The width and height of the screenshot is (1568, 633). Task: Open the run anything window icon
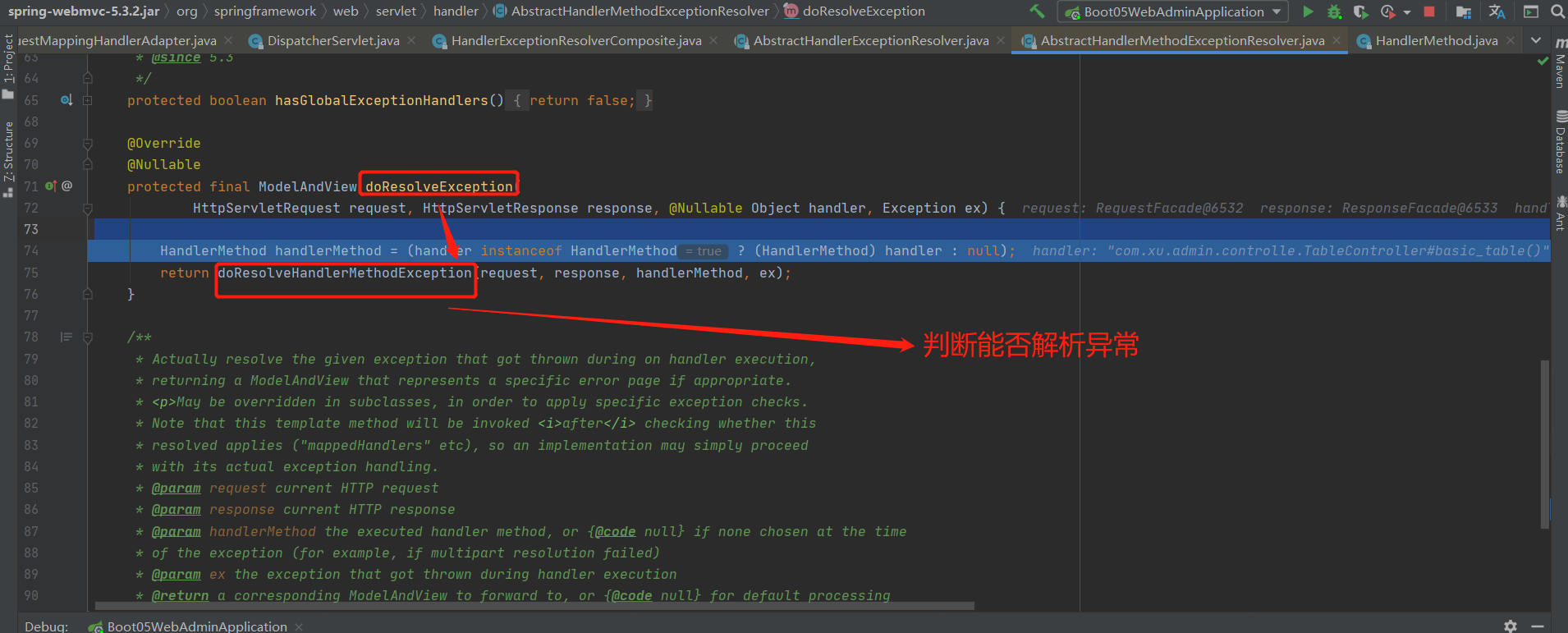point(1531,11)
